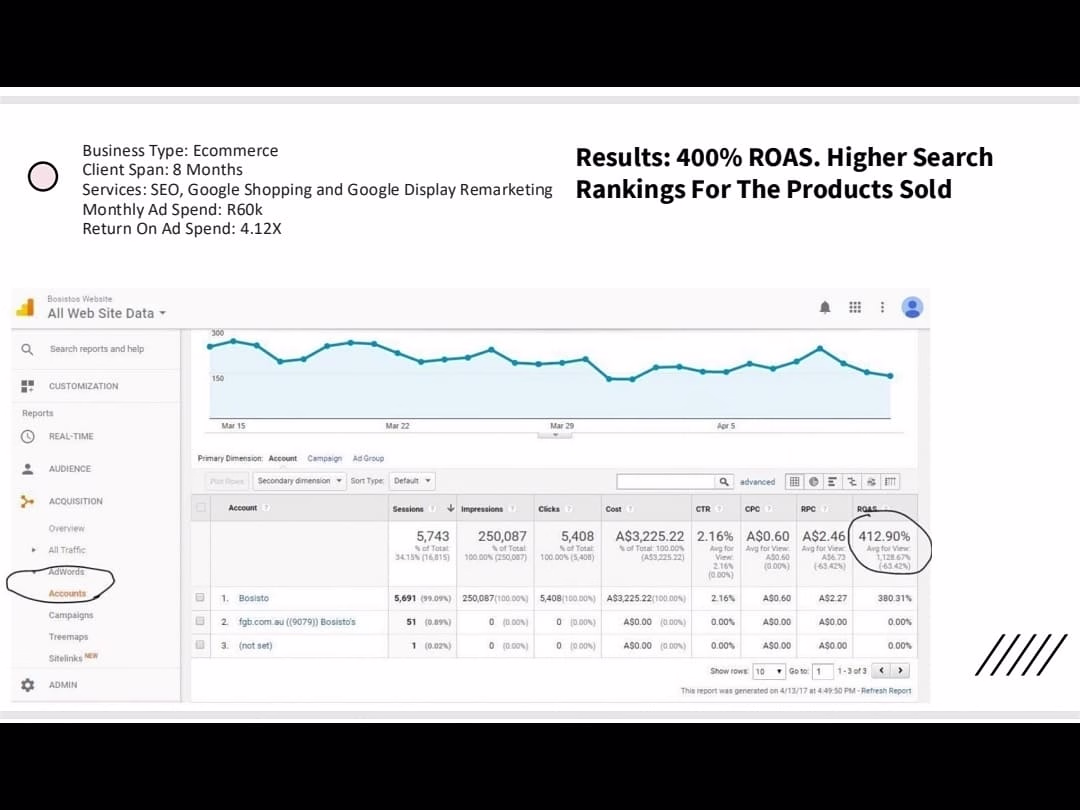Expand the All Traffic section
The width and height of the screenshot is (1080, 810).
click(34, 550)
